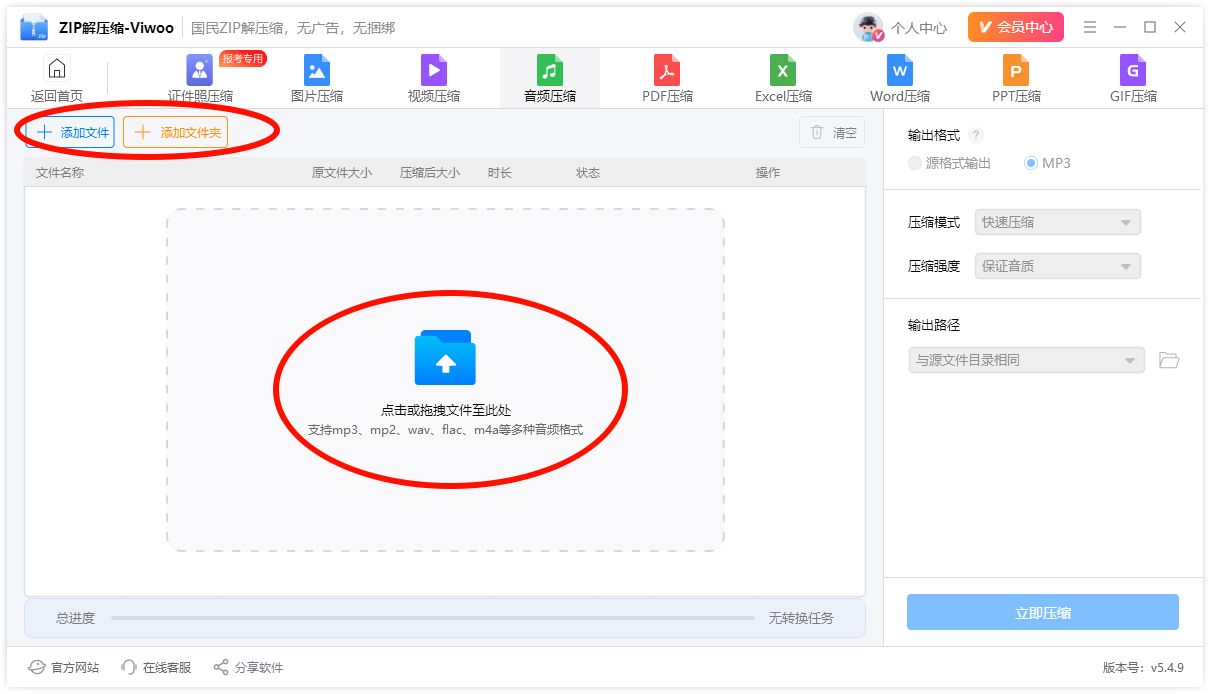Click the 报考专用 badge

point(243,58)
